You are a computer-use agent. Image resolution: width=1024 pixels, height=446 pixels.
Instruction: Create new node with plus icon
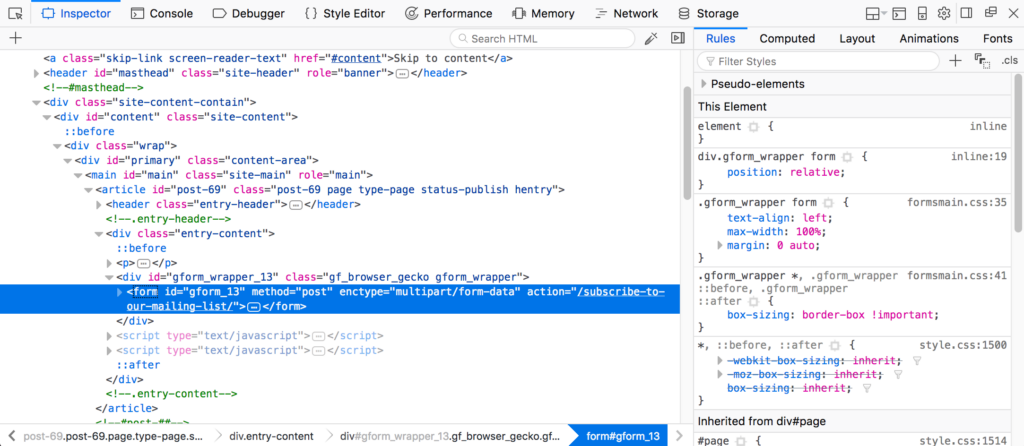click(16, 39)
